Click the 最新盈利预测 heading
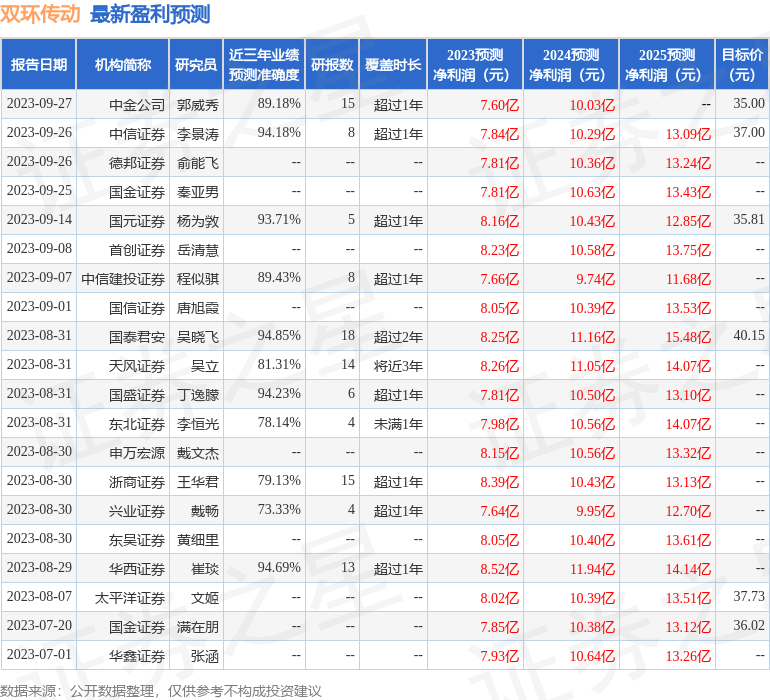770x700 pixels. (x=150, y=14)
